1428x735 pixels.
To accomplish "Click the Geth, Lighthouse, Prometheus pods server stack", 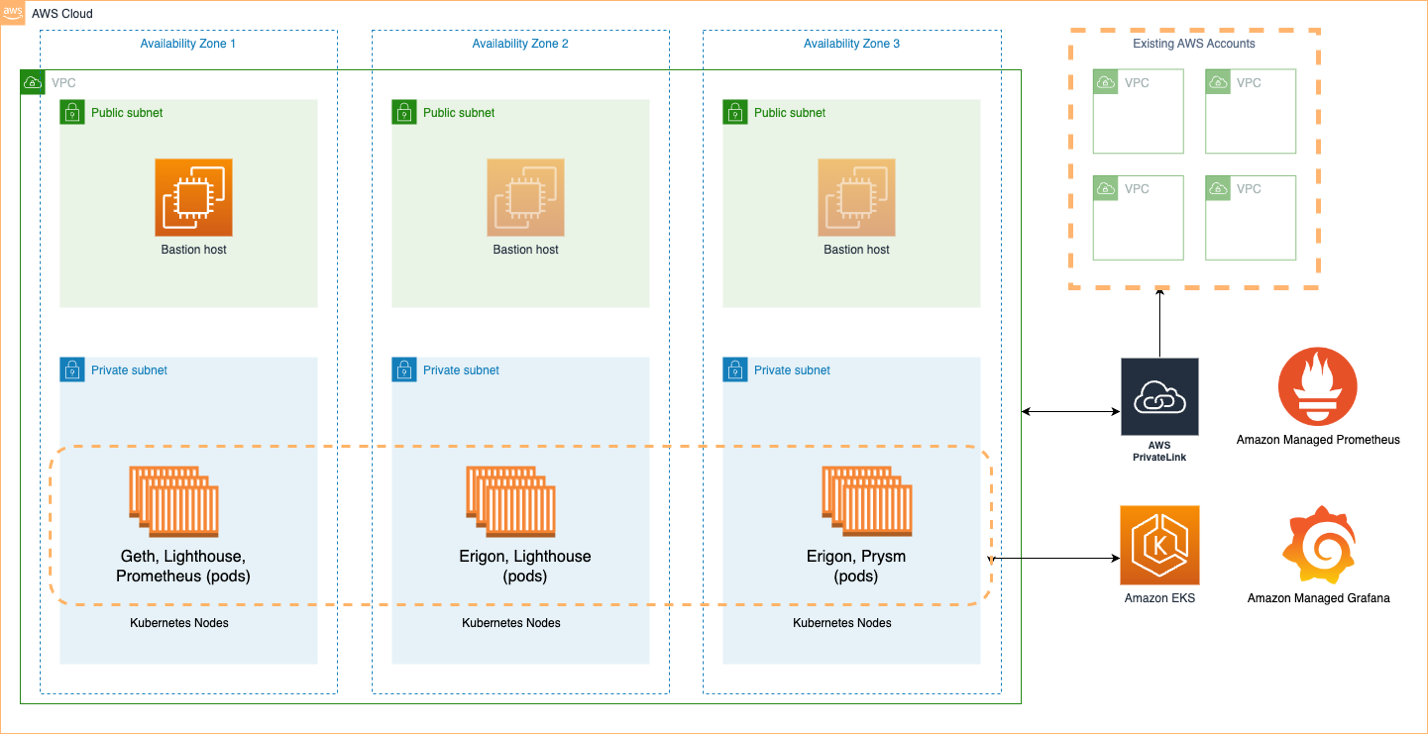I will [x=174, y=500].
